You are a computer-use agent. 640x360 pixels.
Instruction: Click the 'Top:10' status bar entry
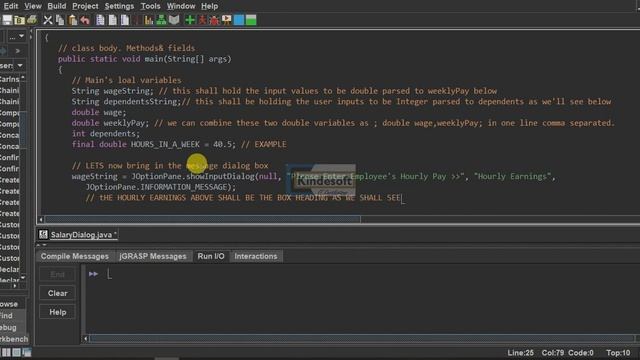click(618, 353)
